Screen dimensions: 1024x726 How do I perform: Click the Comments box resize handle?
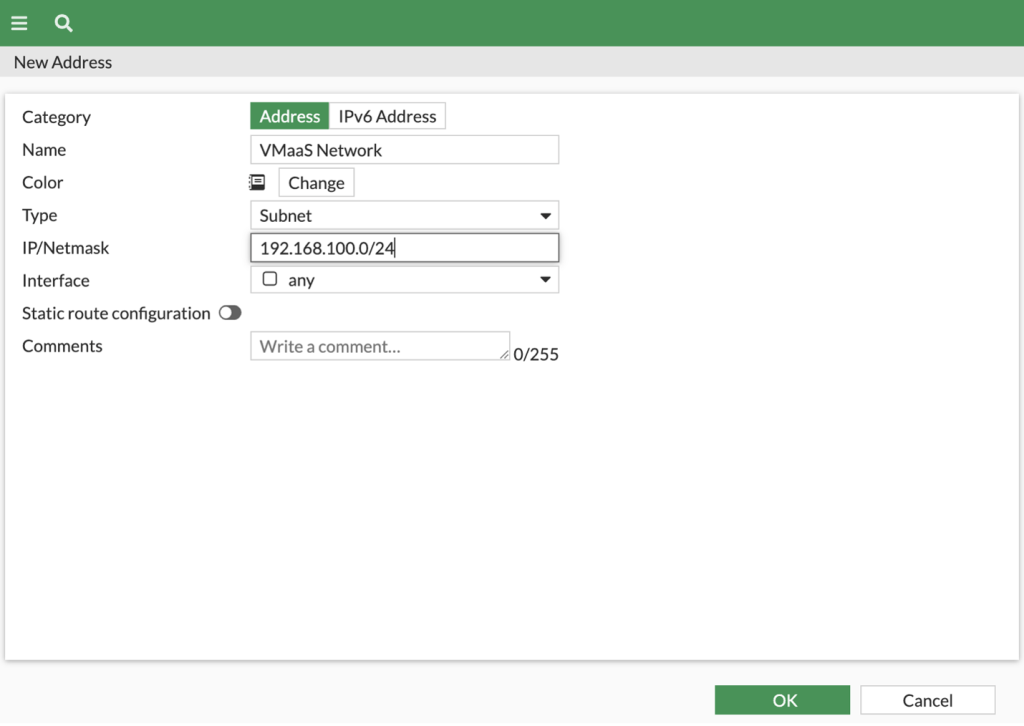click(x=504, y=354)
